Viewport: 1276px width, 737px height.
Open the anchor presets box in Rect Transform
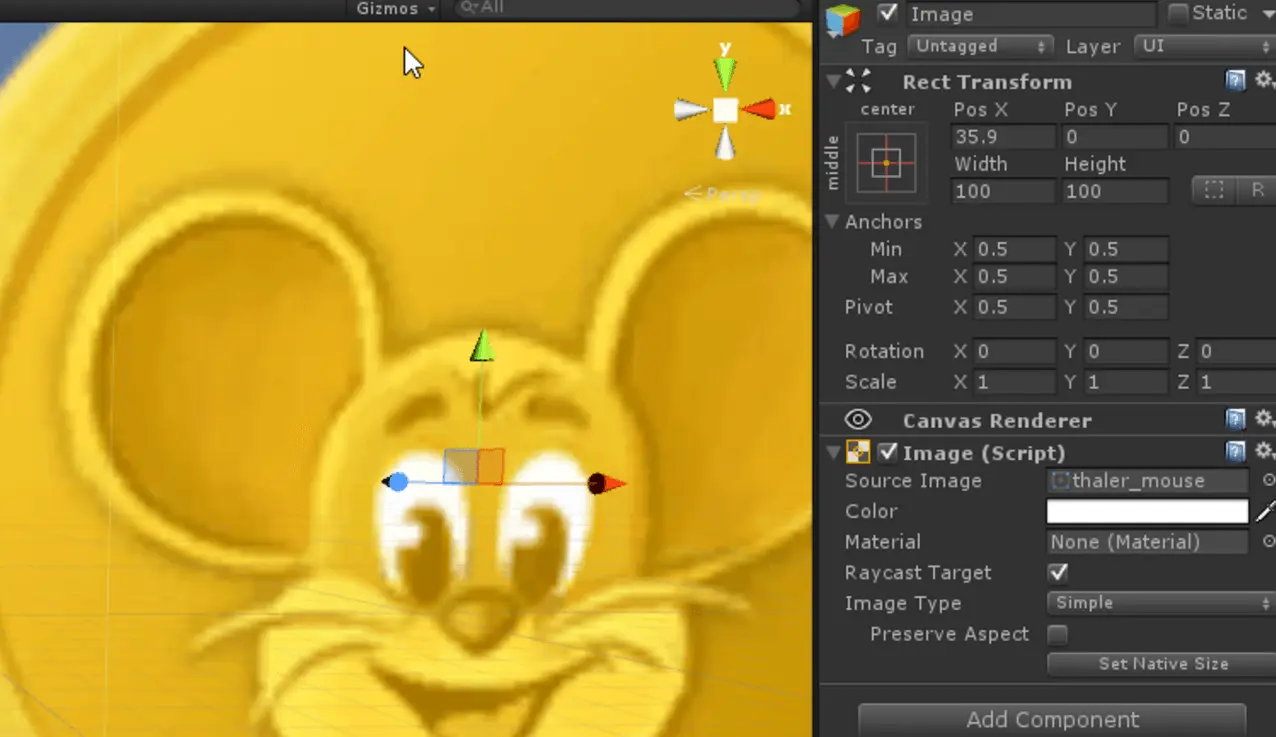[886, 162]
